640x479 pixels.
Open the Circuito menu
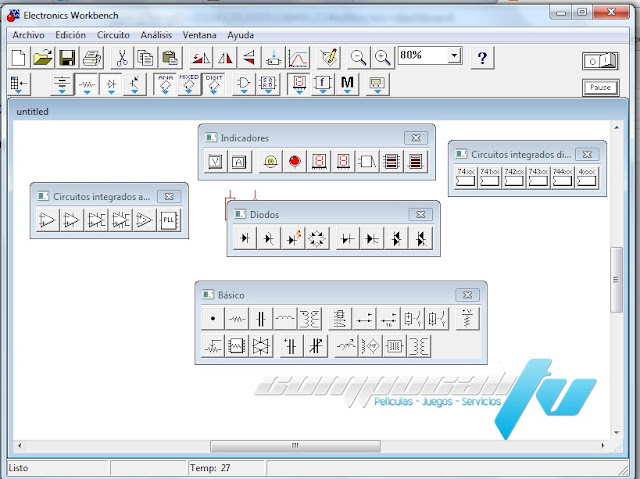(113, 35)
